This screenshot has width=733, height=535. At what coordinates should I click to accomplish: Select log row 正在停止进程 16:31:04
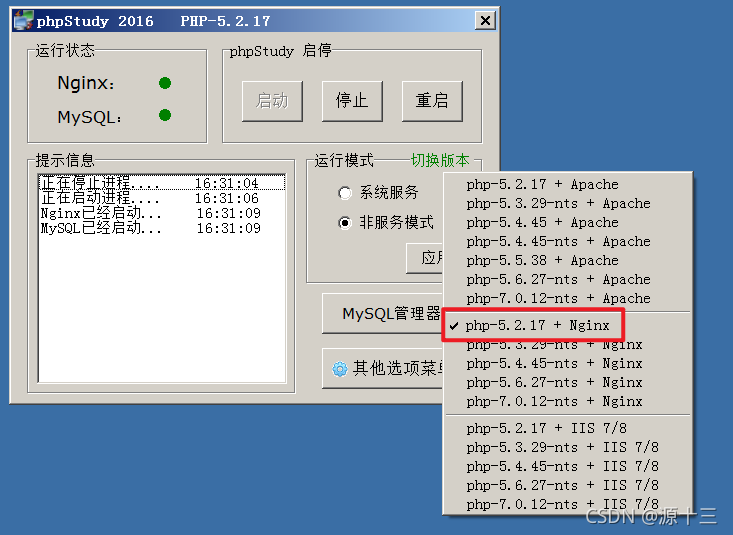162,182
